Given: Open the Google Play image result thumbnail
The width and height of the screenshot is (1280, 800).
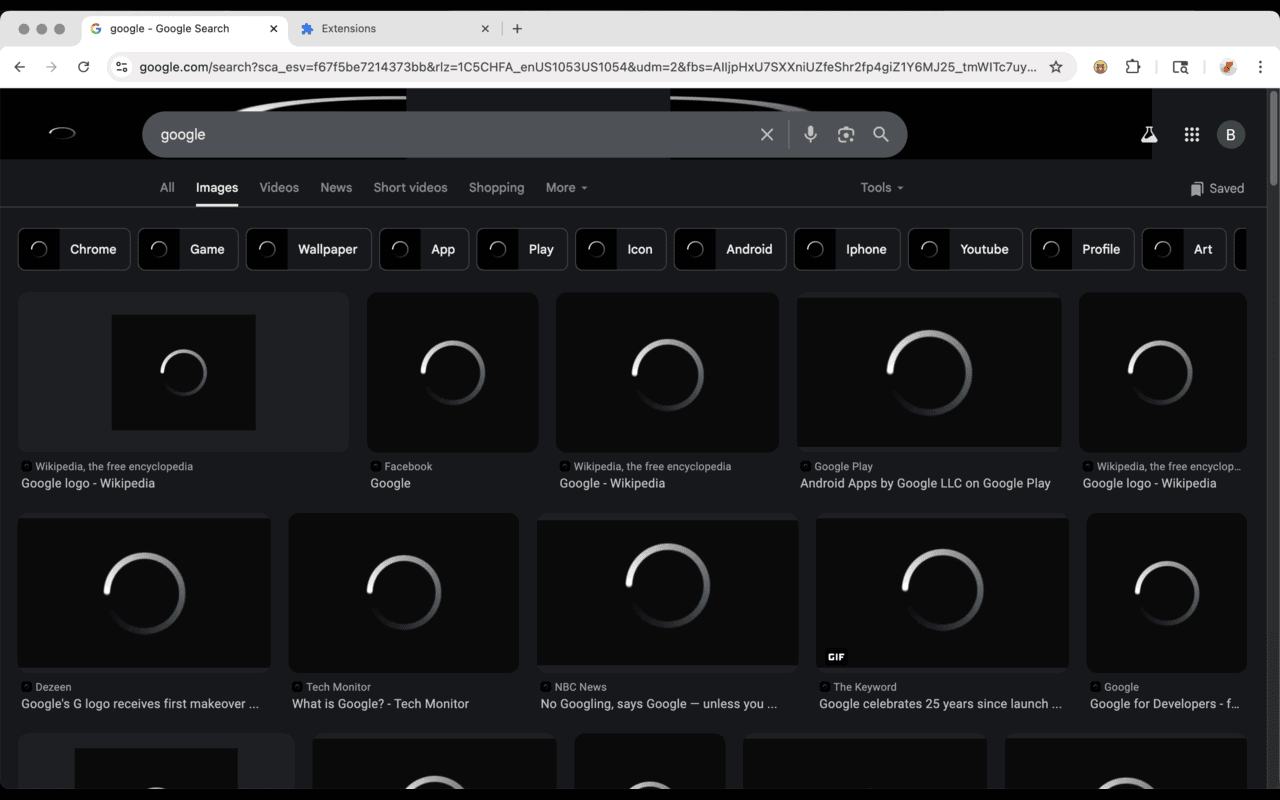Looking at the screenshot, I should 929,372.
